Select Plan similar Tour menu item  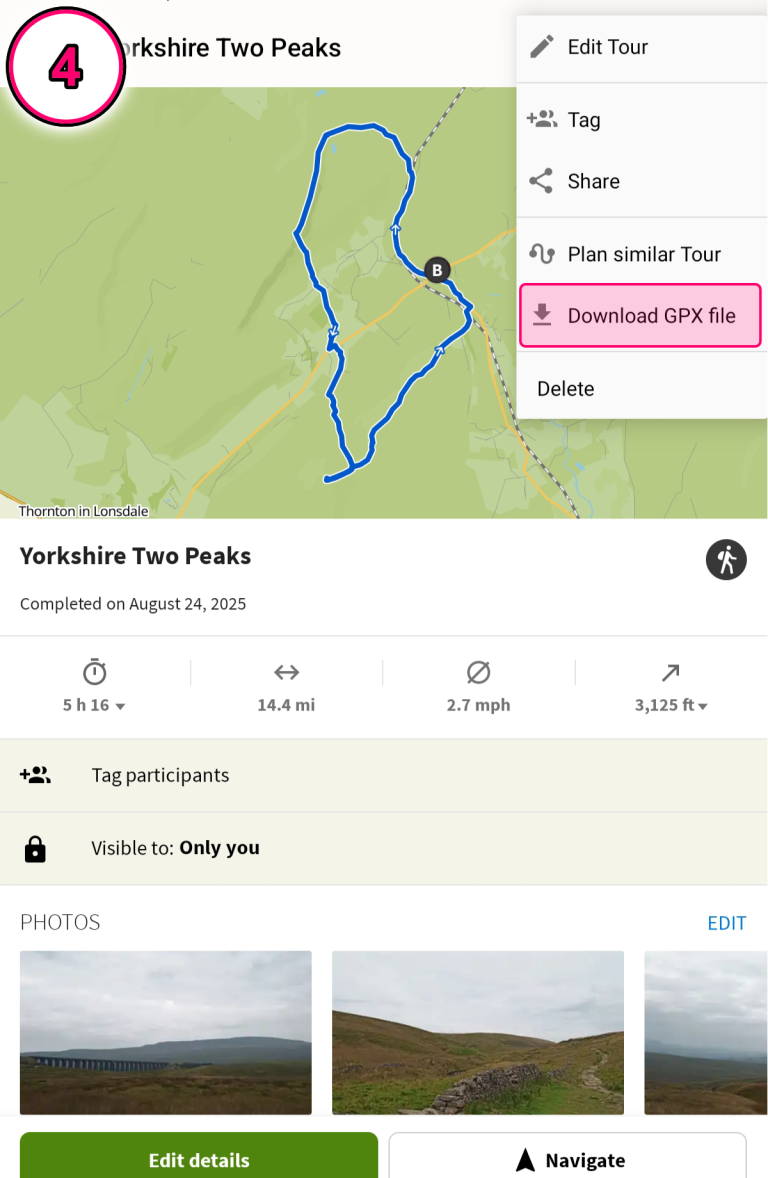644,254
